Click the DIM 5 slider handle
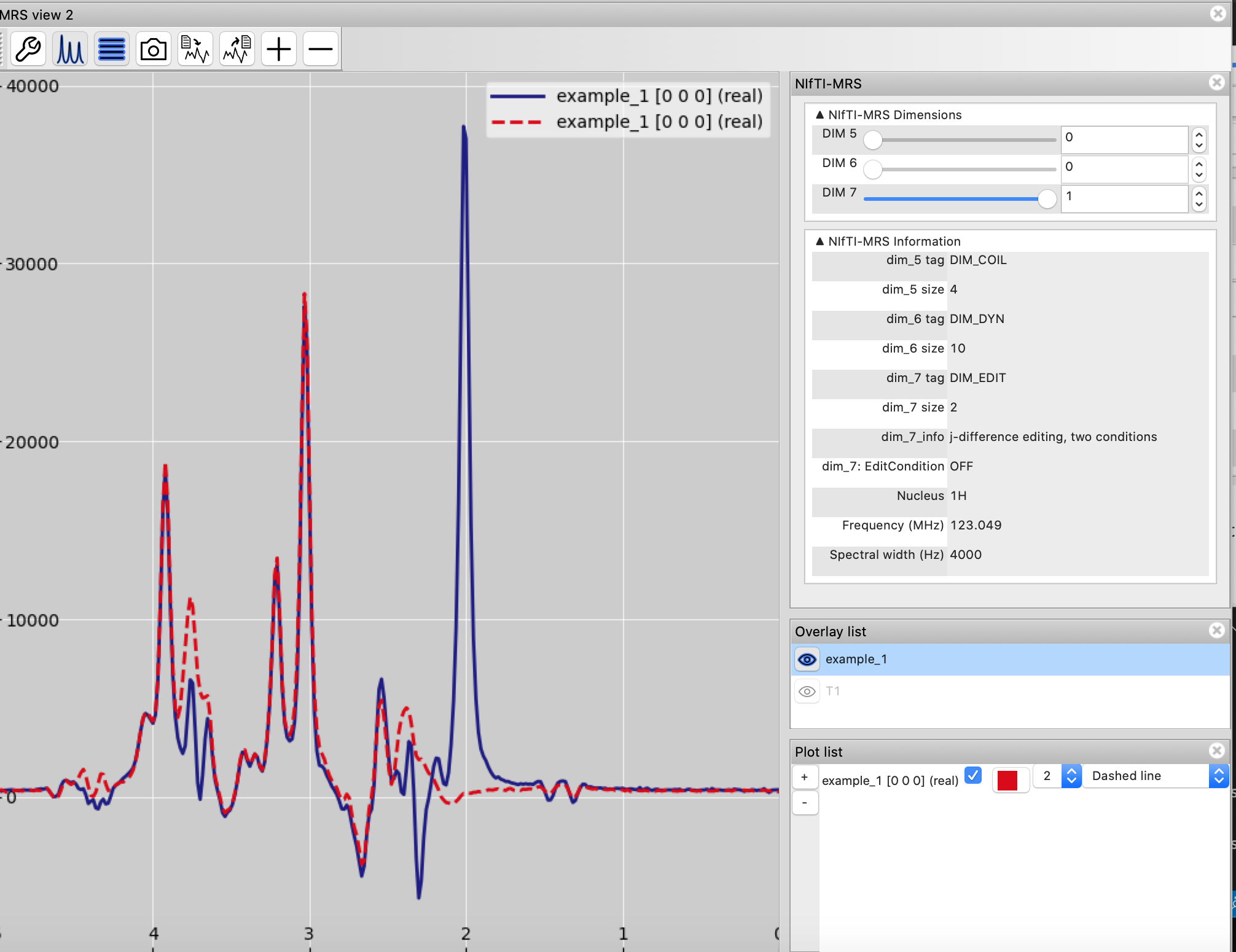1236x952 pixels. tap(872, 140)
